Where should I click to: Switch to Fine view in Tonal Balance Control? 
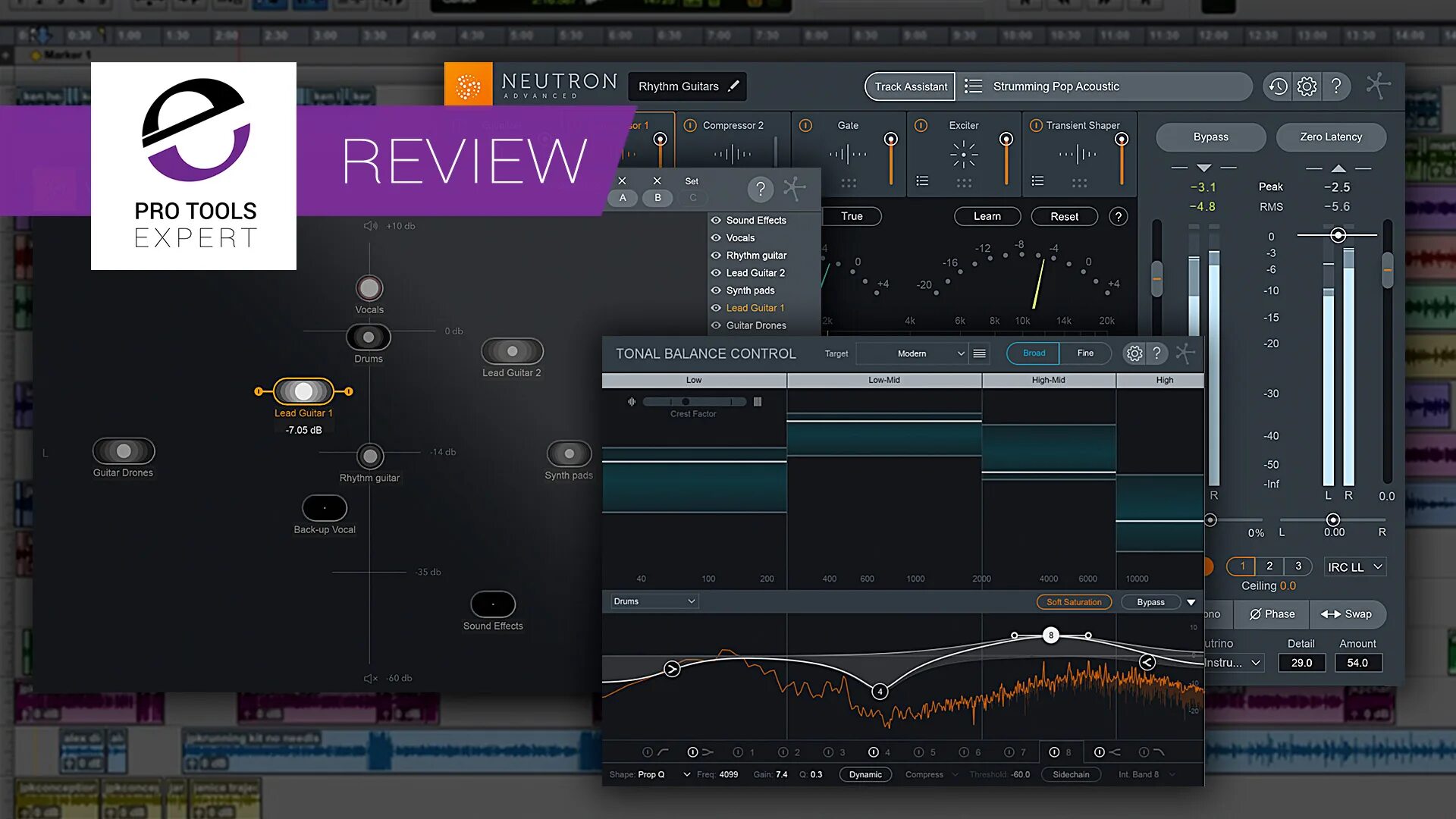point(1084,353)
